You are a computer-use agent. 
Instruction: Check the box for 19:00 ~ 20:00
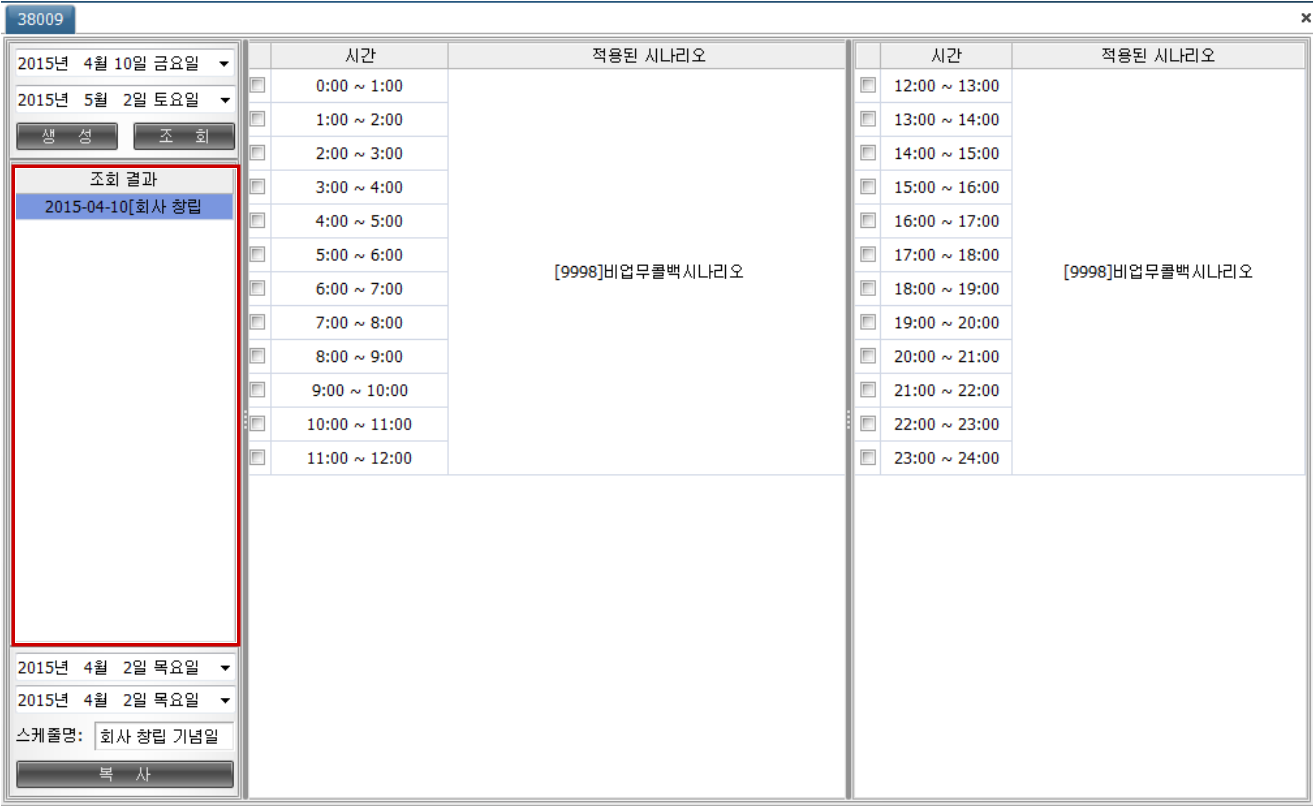click(x=867, y=322)
